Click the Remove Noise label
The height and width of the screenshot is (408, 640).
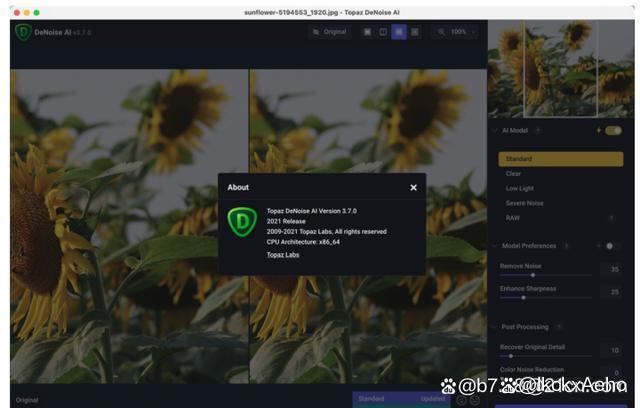pos(520,266)
